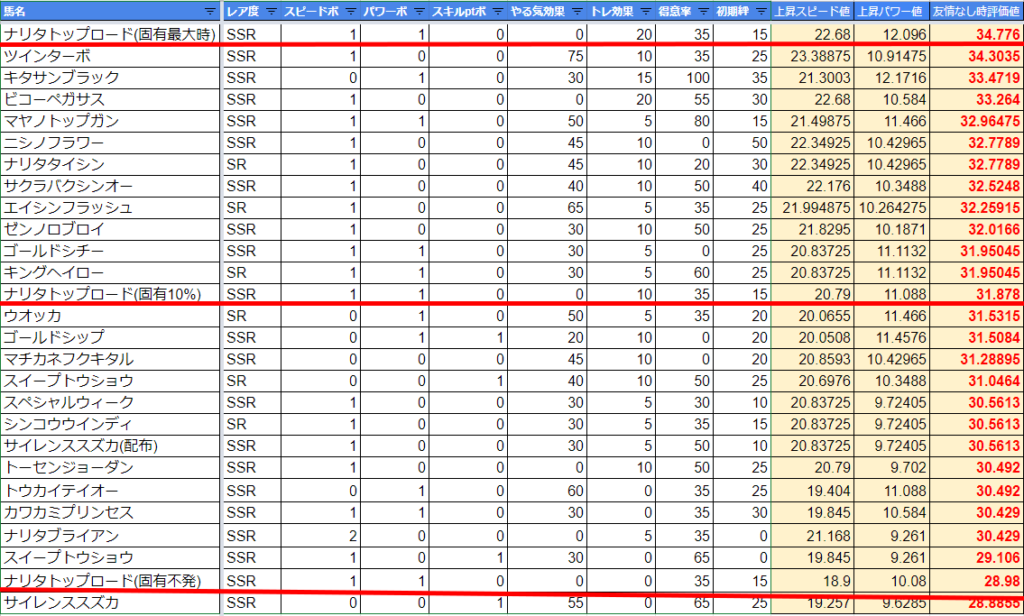The image size is (1024, 616).
Task: Select the サイレンススズカ(配布) name cell
Action: tap(110, 446)
